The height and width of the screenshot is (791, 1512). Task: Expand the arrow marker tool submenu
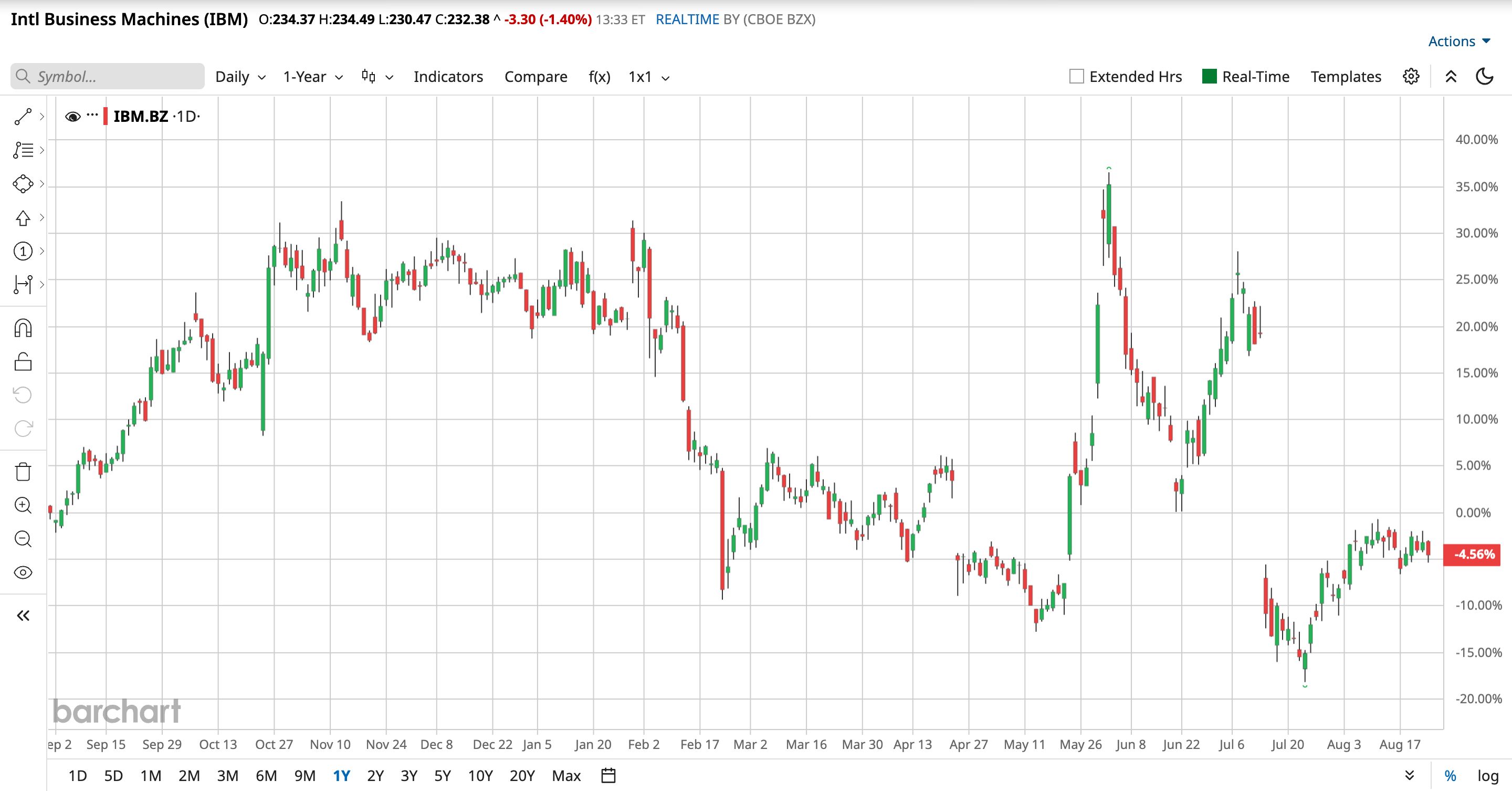[41, 218]
